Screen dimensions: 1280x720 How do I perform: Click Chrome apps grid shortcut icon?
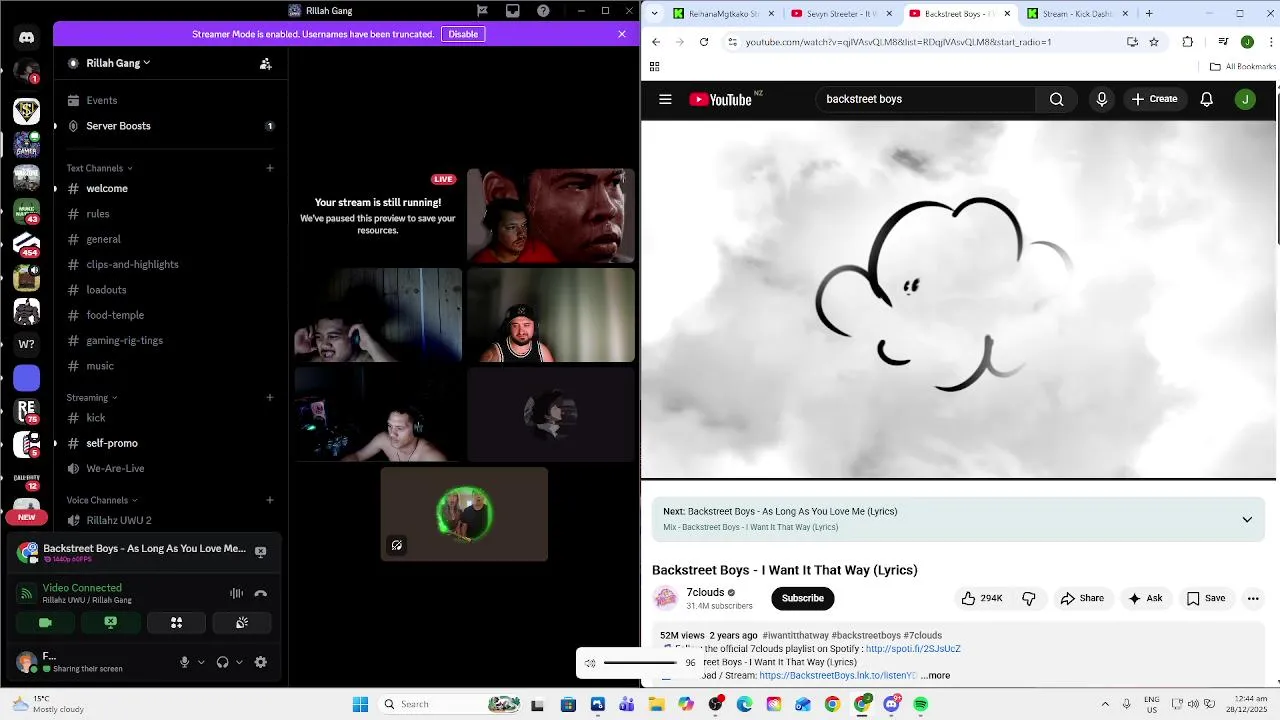point(654,67)
